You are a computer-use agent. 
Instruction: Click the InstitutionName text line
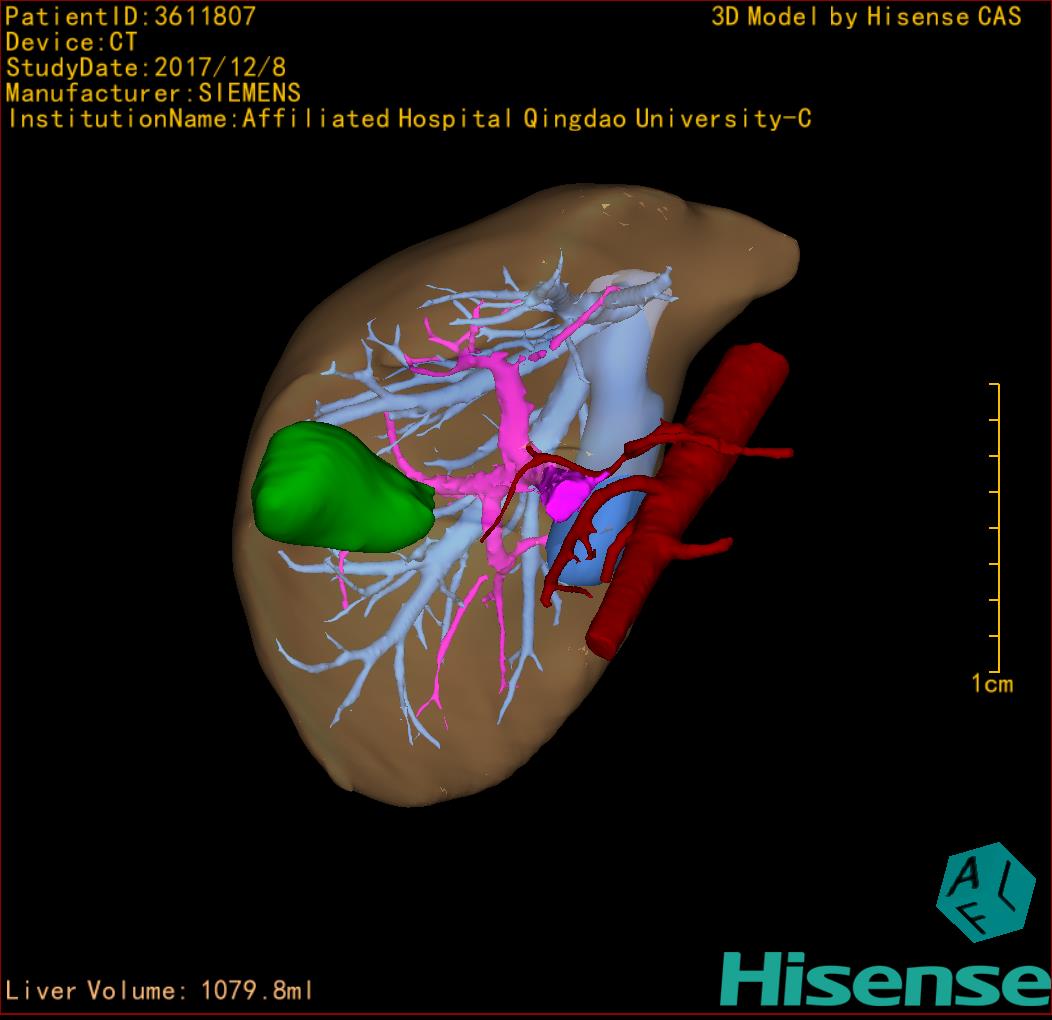coord(409,119)
